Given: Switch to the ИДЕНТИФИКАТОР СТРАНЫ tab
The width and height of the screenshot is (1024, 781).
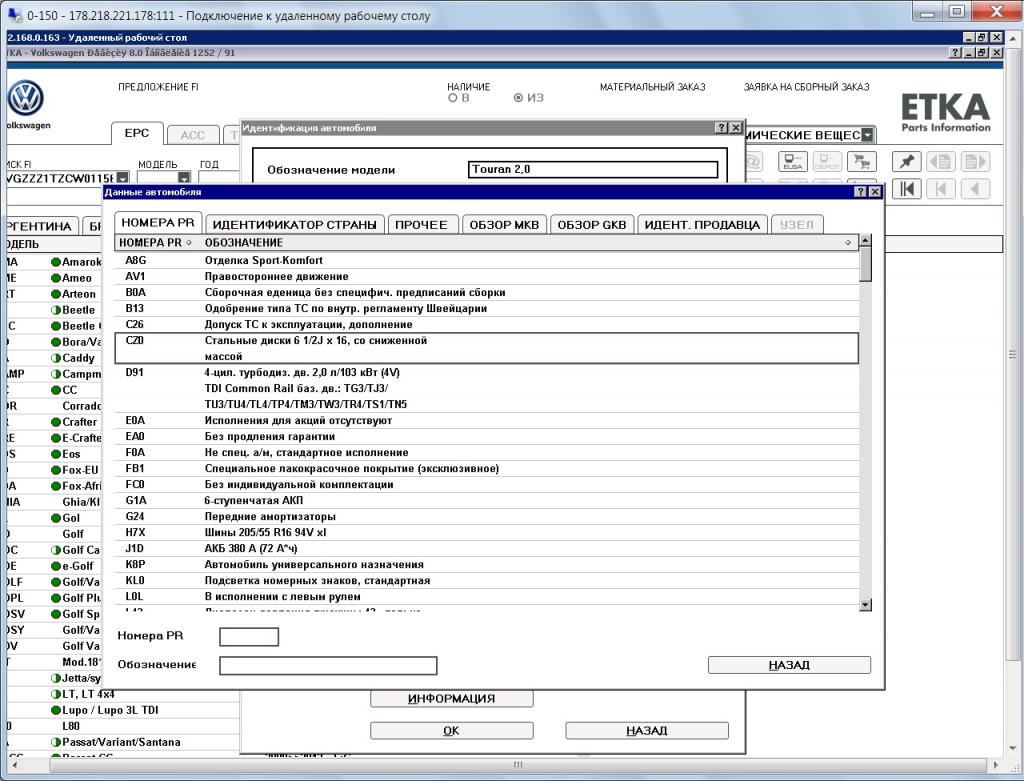Looking at the screenshot, I should coord(295,225).
